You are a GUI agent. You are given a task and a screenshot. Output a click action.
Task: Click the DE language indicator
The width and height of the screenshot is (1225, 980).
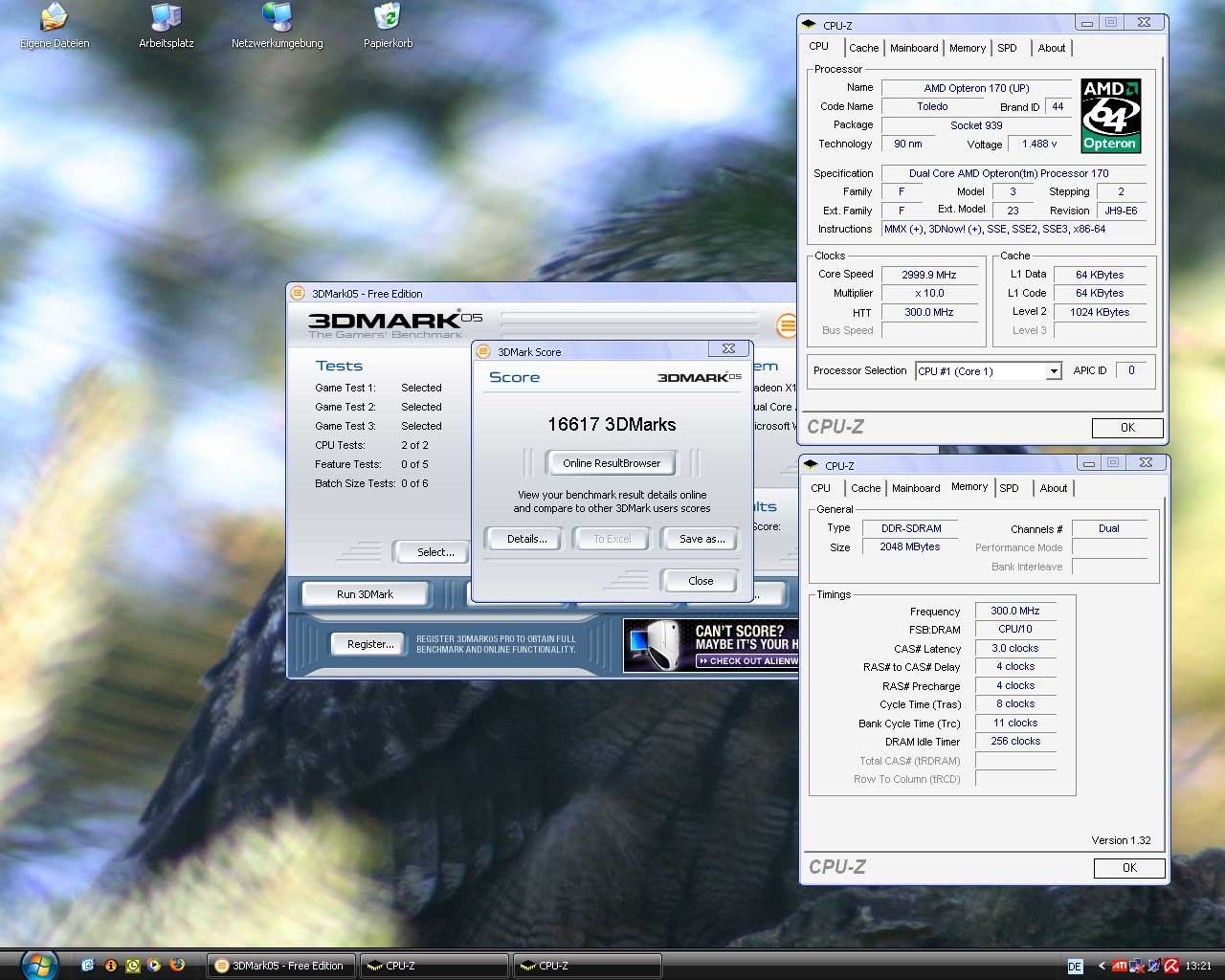point(1075,967)
